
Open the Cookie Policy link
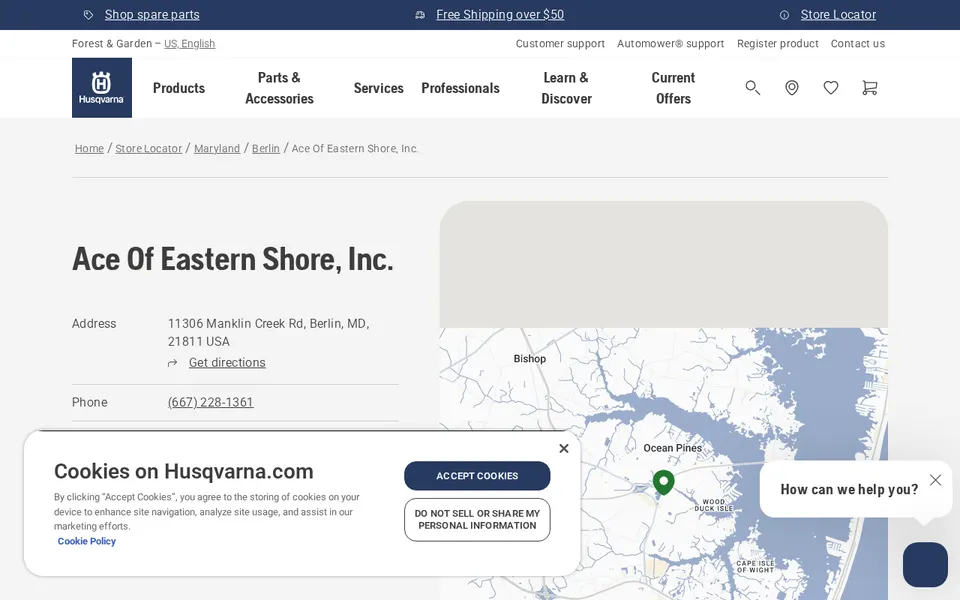(86, 541)
